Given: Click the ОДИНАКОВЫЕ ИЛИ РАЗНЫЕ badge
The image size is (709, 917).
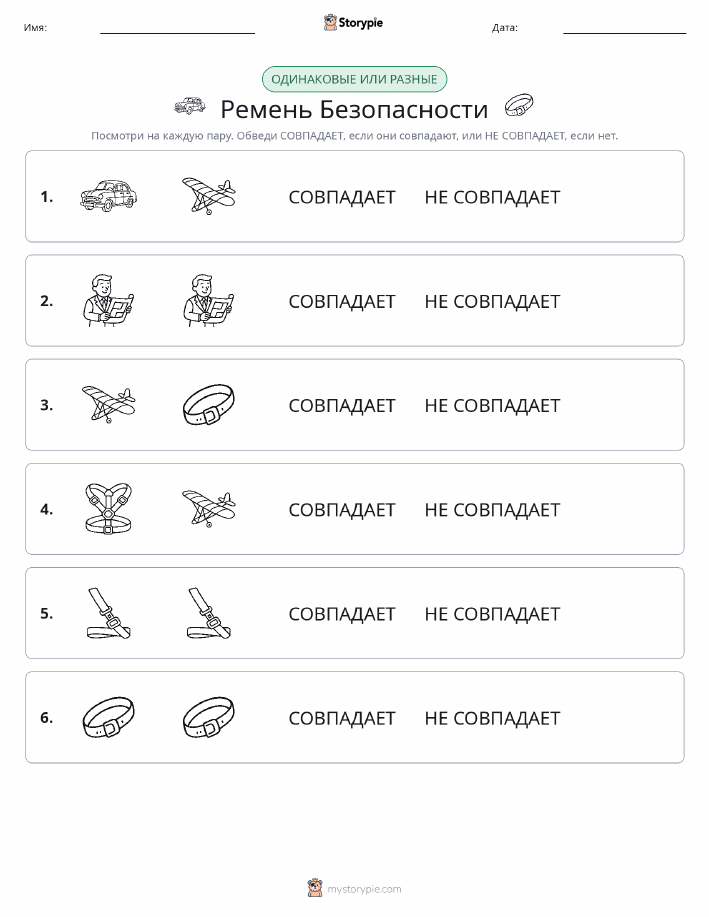Looking at the screenshot, I should [354, 79].
